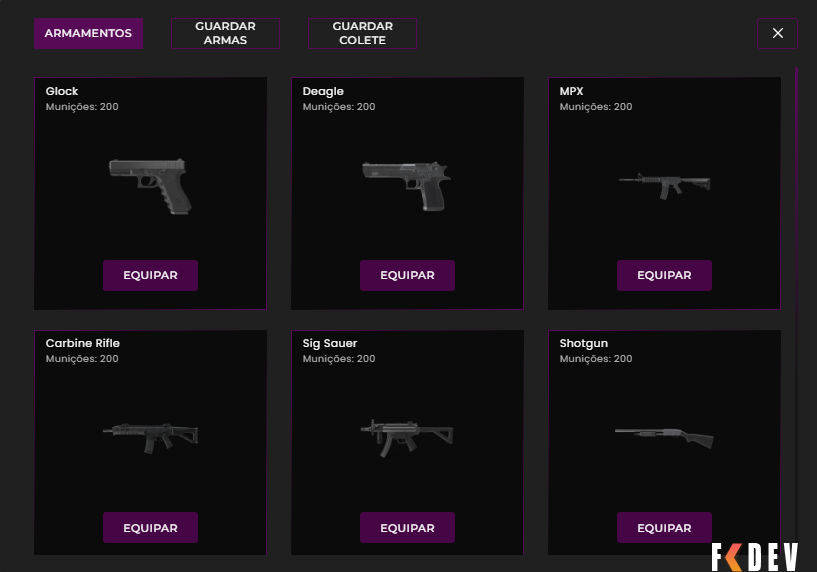The image size is (817, 572).
Task: Select the Shotgun image
Action: pyautogui.click(x=663, y=435)
